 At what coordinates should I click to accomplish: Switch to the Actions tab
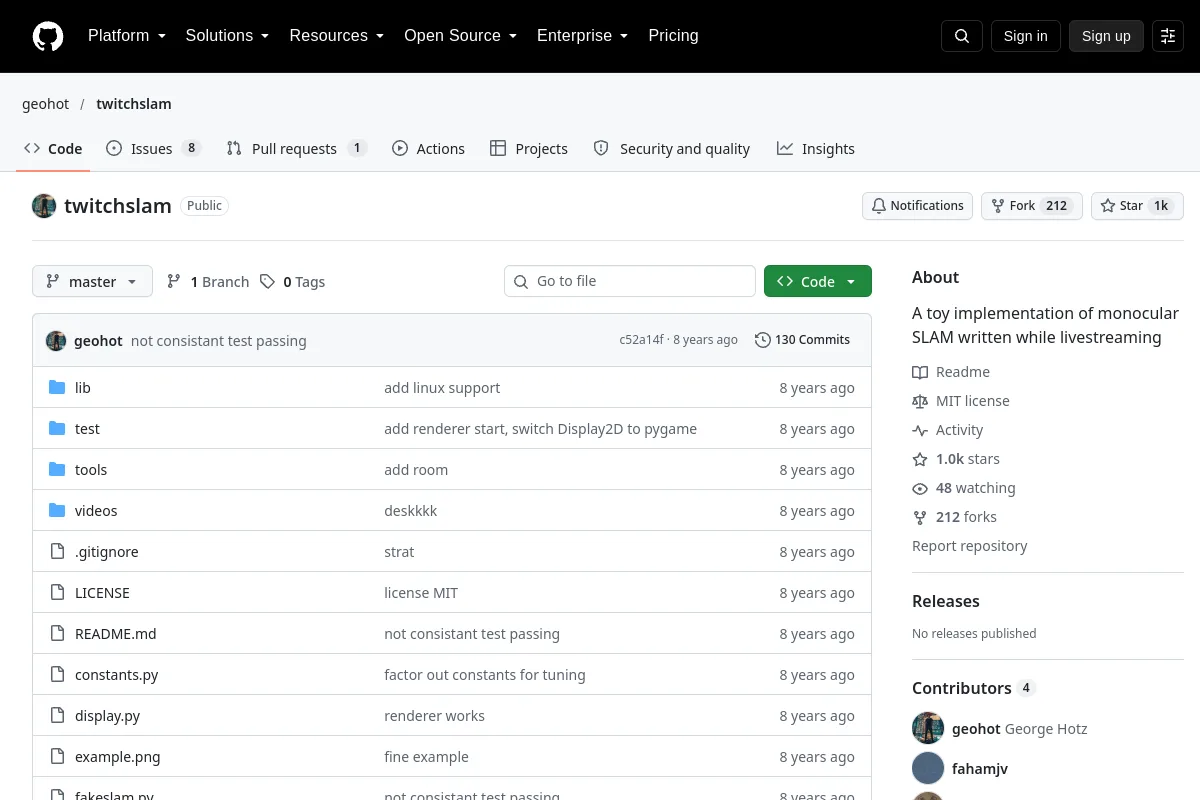(428, 149)
